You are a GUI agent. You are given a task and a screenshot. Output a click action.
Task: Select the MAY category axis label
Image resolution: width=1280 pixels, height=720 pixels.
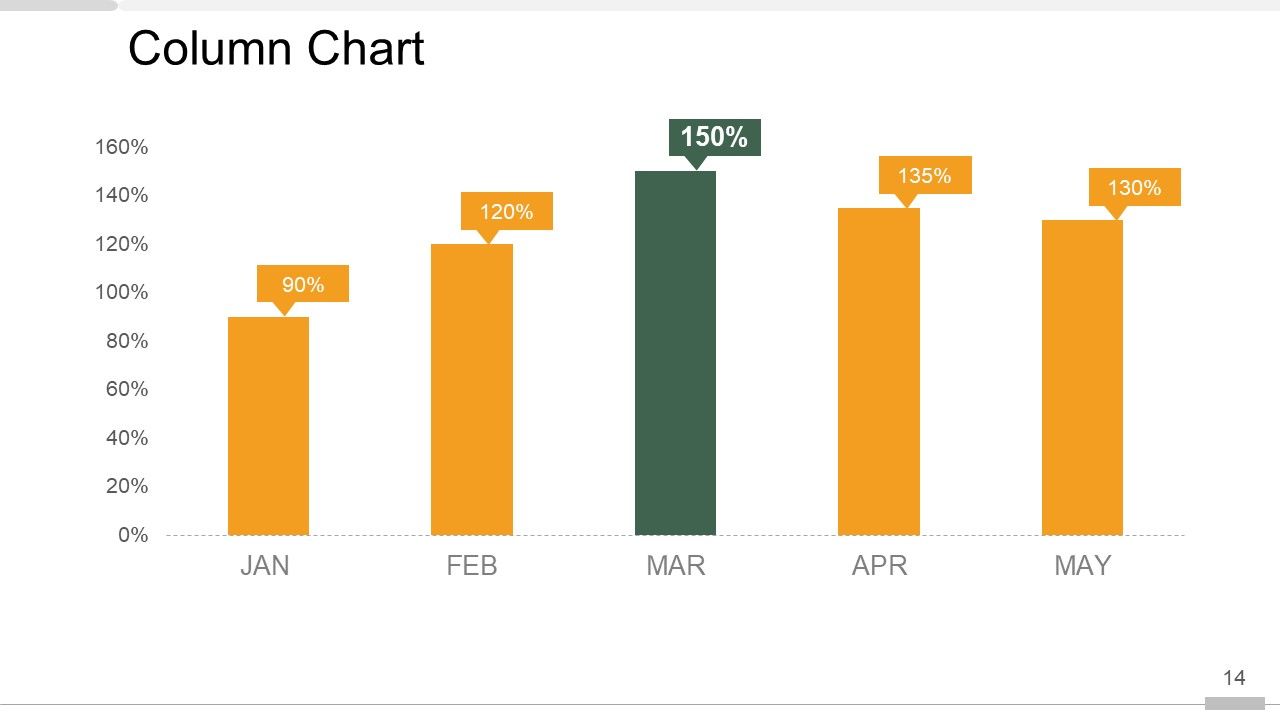tap(1082, 566)
